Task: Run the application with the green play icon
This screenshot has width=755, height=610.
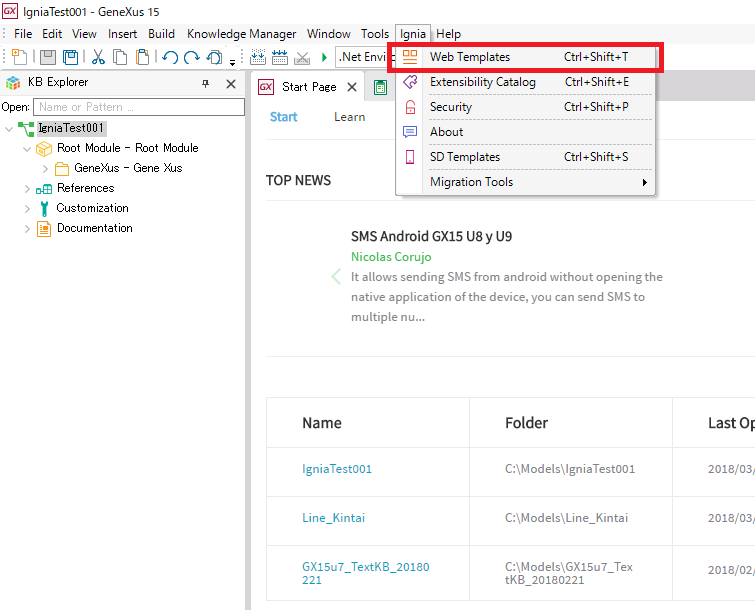Action: (324, 58)
